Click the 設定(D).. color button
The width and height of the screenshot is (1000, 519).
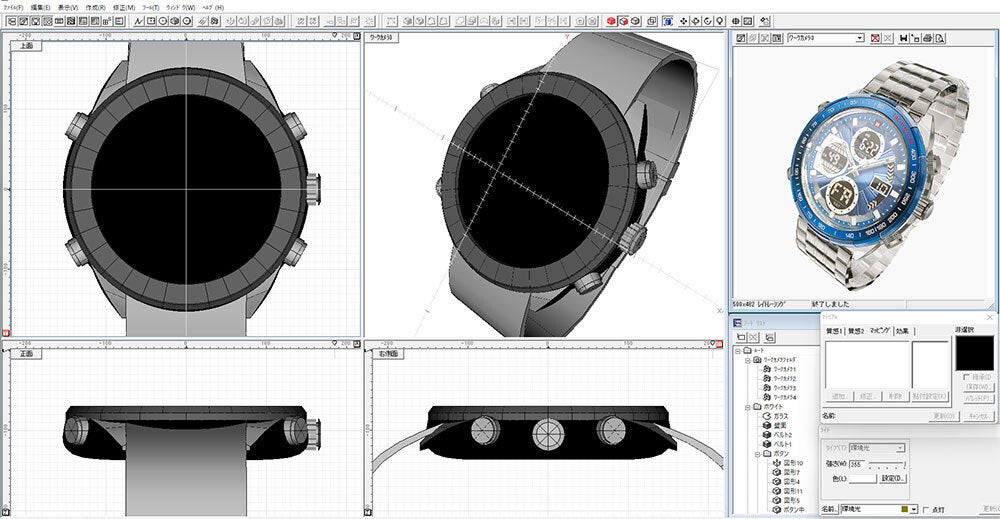click(x=894, y=479)
